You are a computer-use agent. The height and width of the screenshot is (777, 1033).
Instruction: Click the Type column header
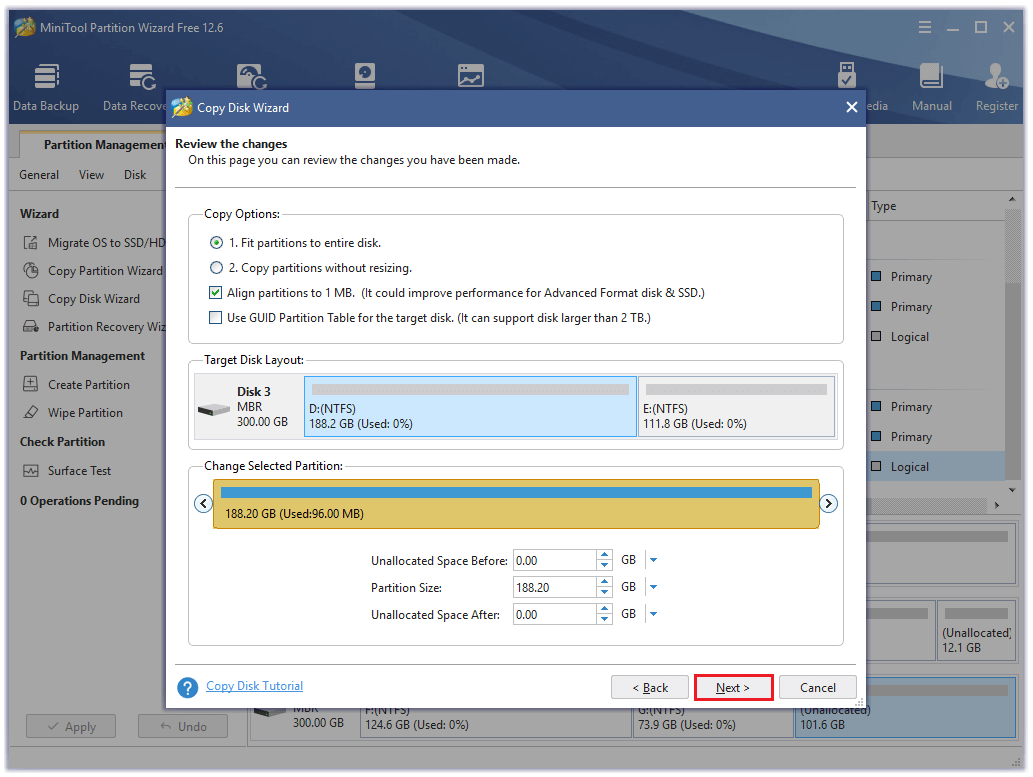883,206
